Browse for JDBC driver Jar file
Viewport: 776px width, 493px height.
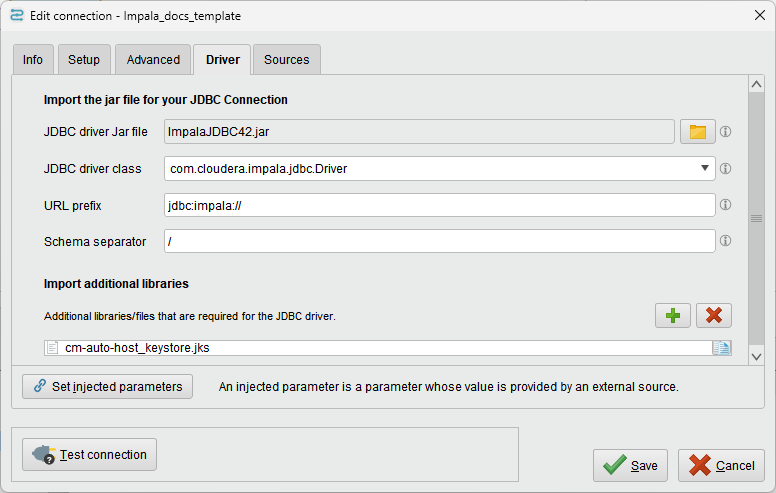pyautogui.click(x=698, y=132)
